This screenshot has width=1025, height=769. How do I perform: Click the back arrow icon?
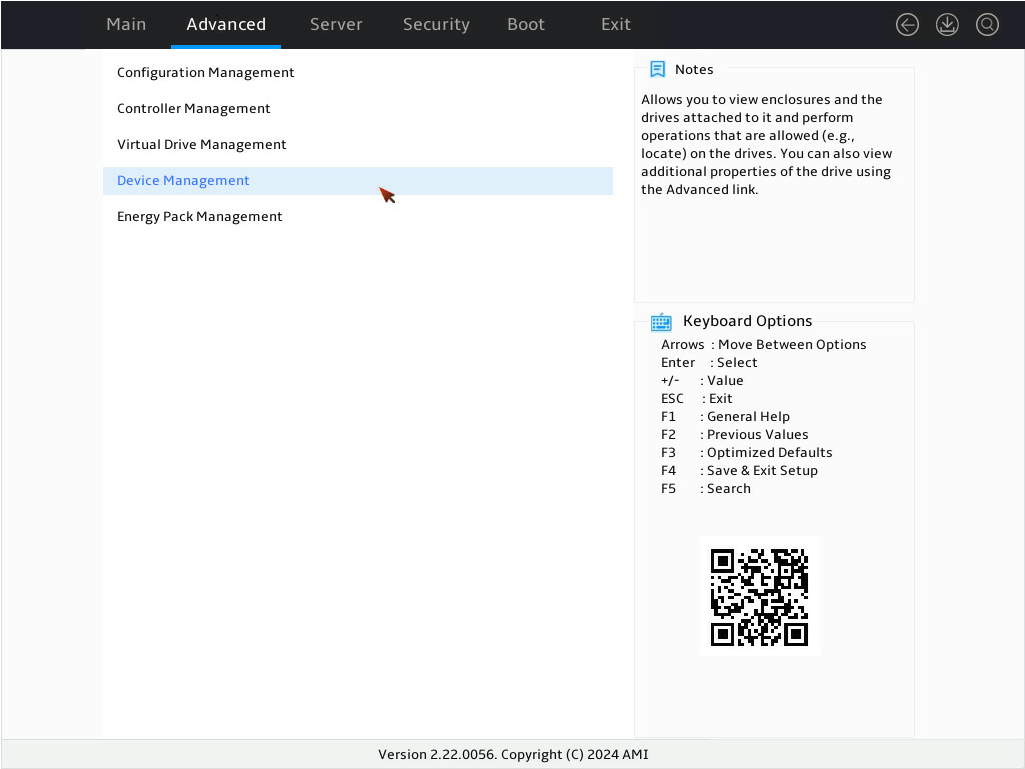907,25
